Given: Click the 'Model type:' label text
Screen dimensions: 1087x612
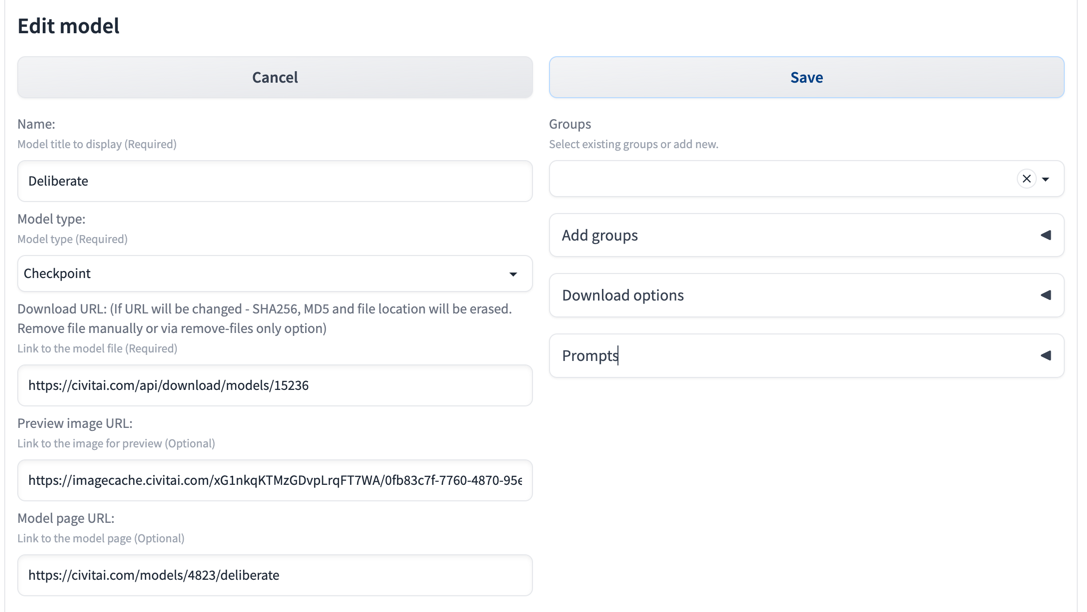Looking at the screenshot, I should click(x=51, y=219).
